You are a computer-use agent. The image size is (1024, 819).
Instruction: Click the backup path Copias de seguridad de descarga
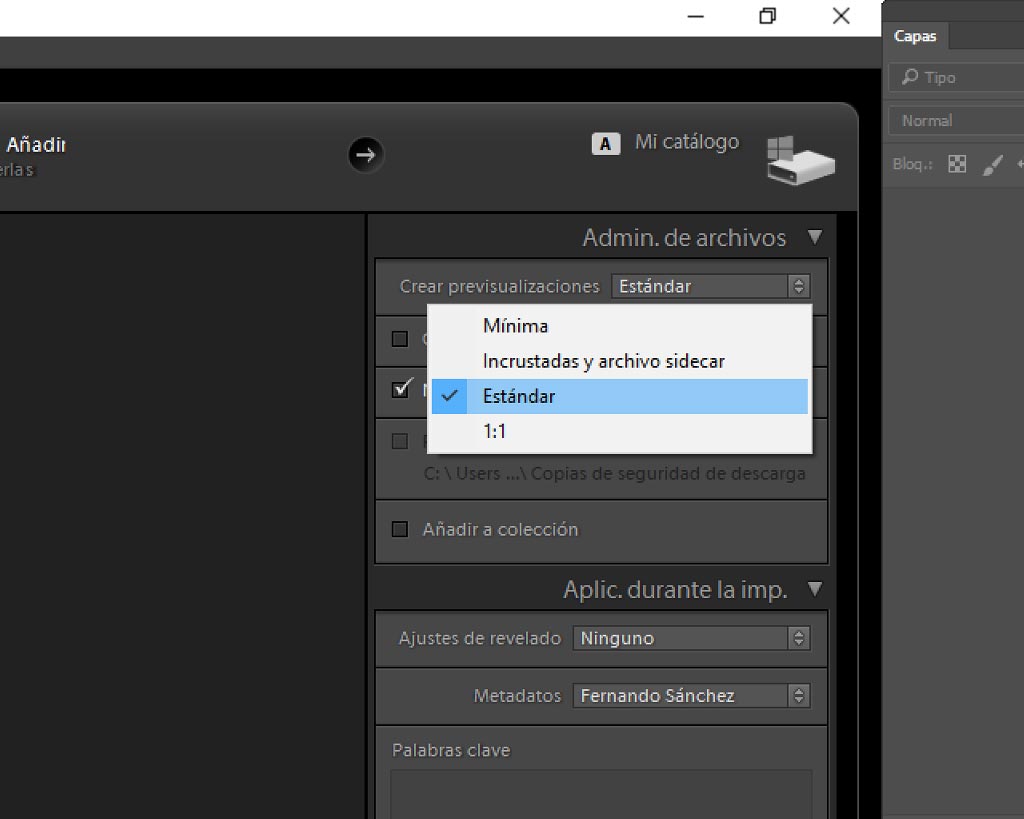(615, 474)
